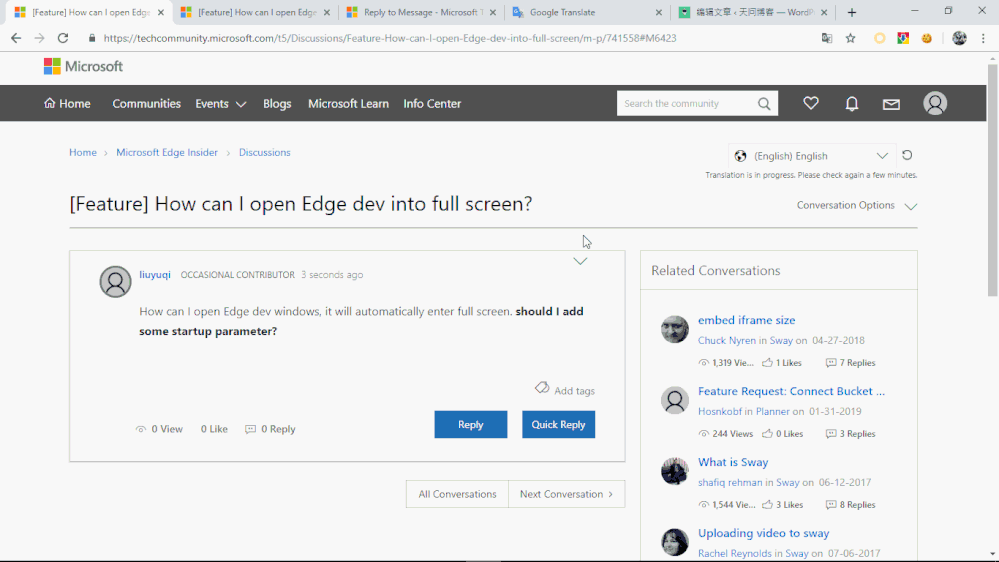This screenshot has width=999, height=562.
Task: Click Microsoft Edge Insider breadcrumb
Action: tap(167, 152)
